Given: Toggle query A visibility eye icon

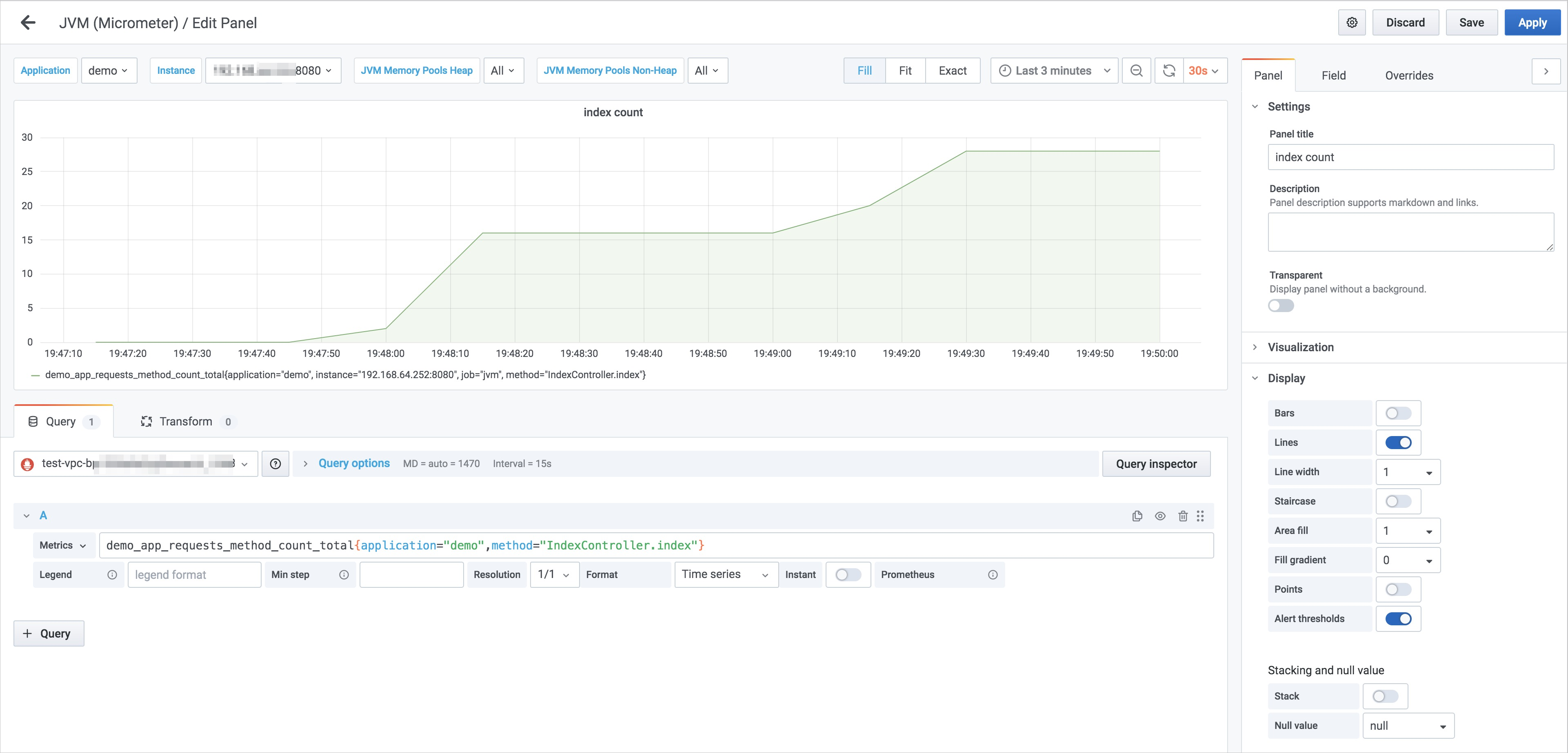Looking at the screenshot, I should coord(1160,516).
